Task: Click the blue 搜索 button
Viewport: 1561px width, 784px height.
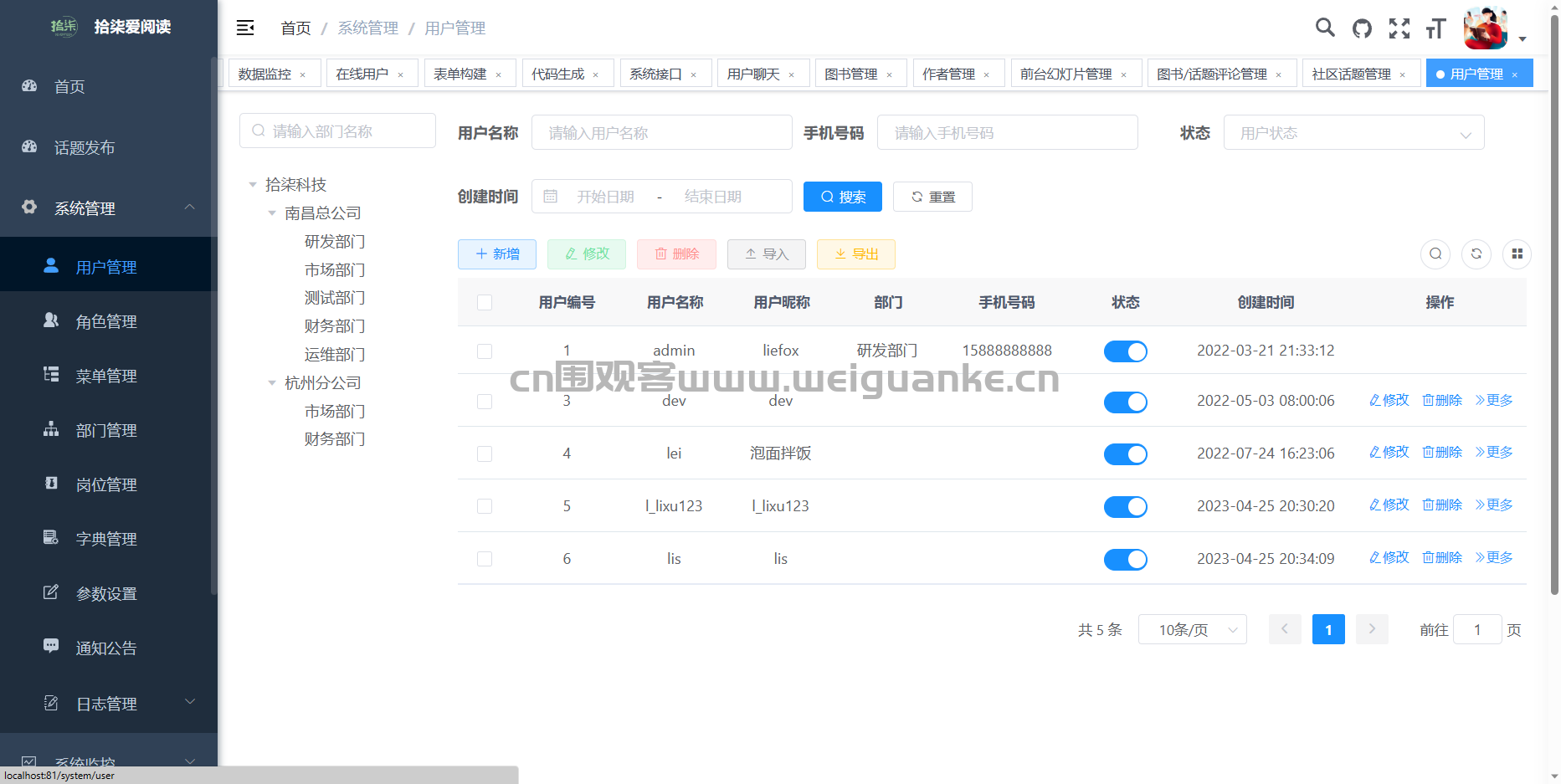Action: (x=843, y=197)
